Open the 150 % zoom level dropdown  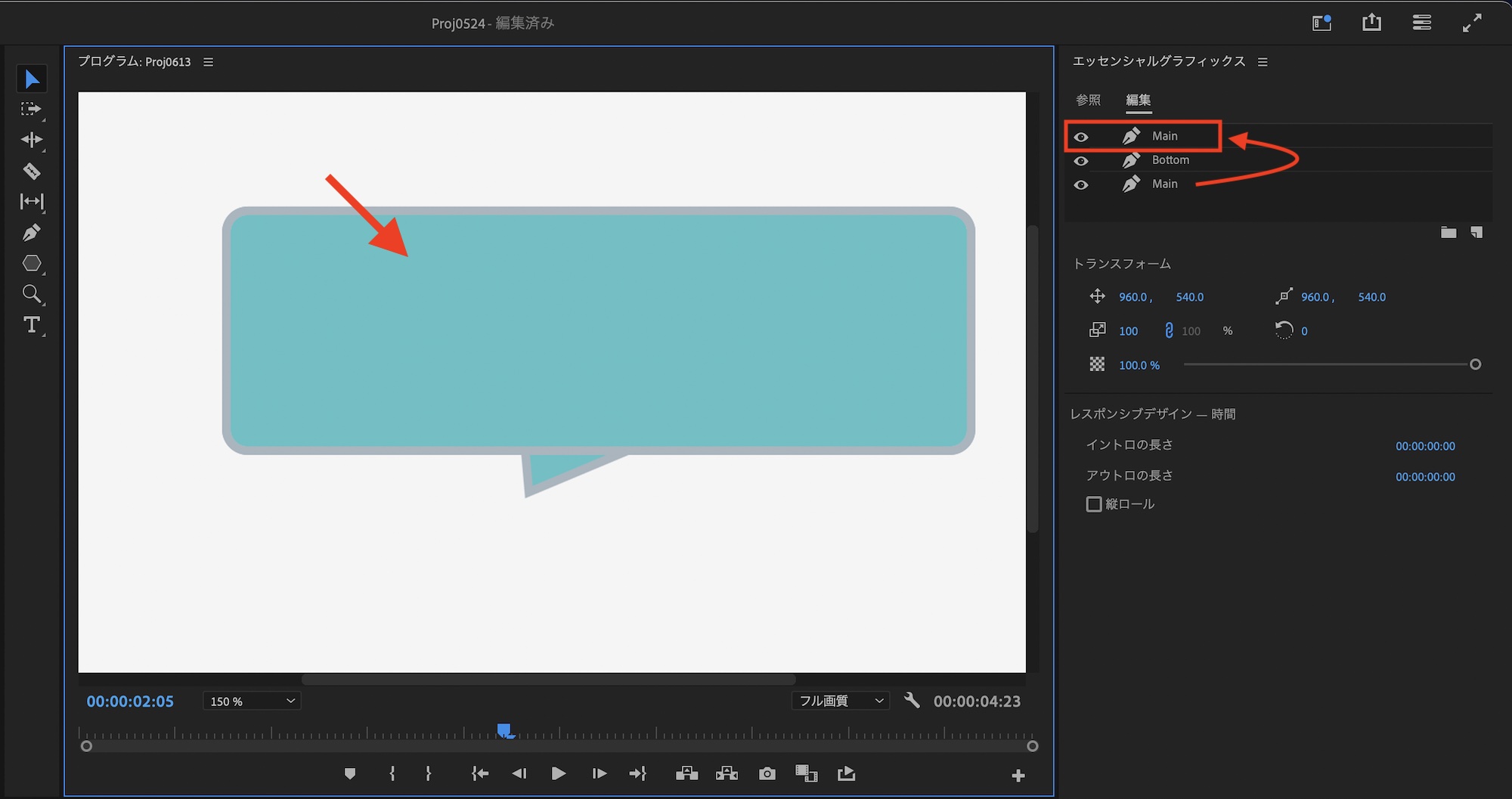pos(252,701)
